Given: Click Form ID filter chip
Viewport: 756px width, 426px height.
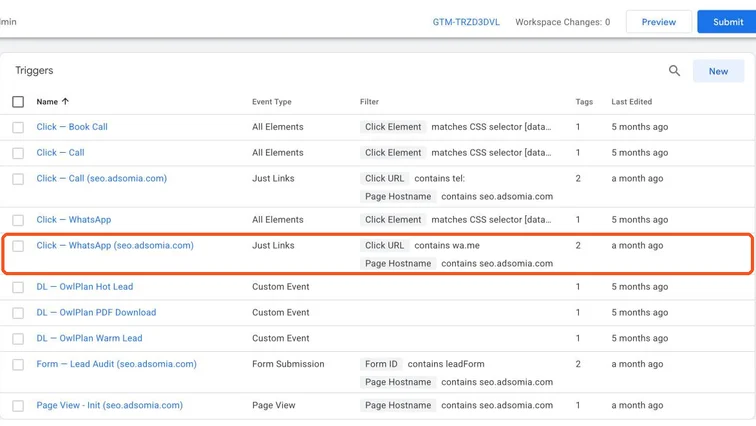Looking at the screenshot, I should (x=381, y=364).
